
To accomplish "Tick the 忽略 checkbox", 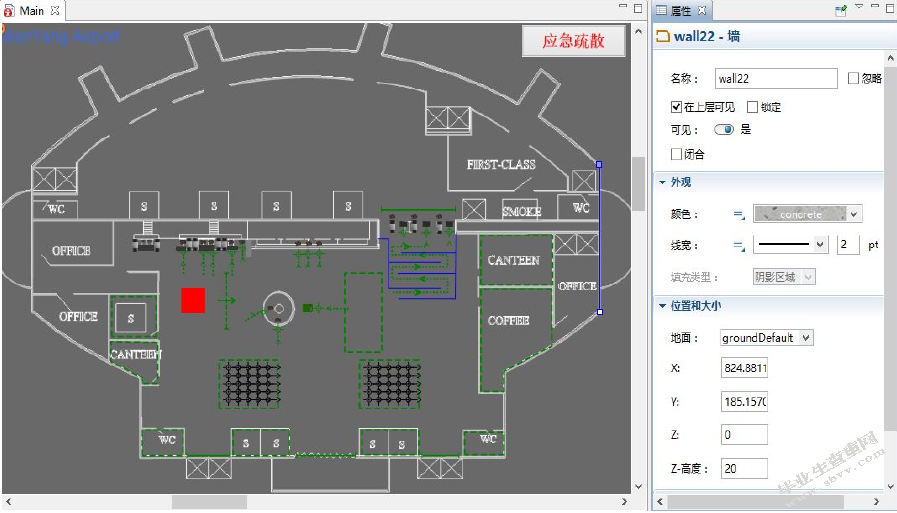I will coord(853,78).
